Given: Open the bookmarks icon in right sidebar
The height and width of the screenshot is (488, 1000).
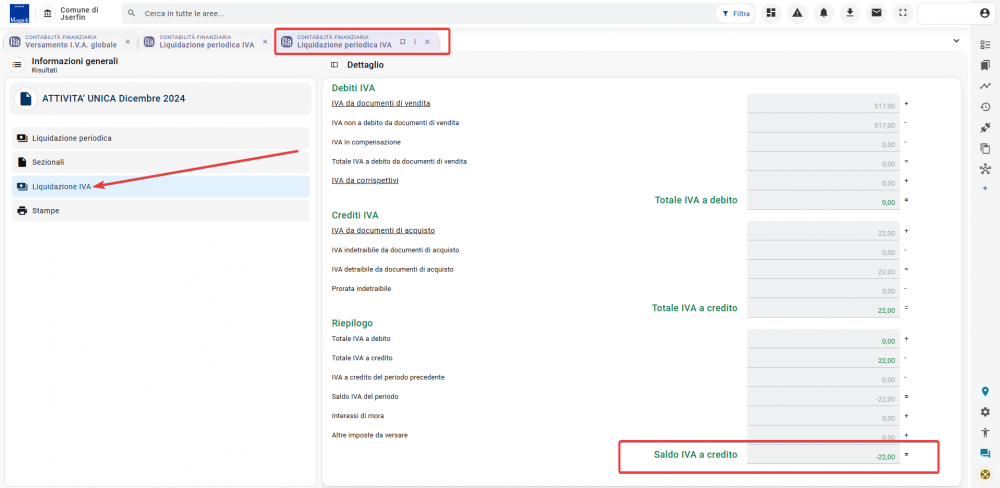Looking at the screenshot, I should point(985,65).
